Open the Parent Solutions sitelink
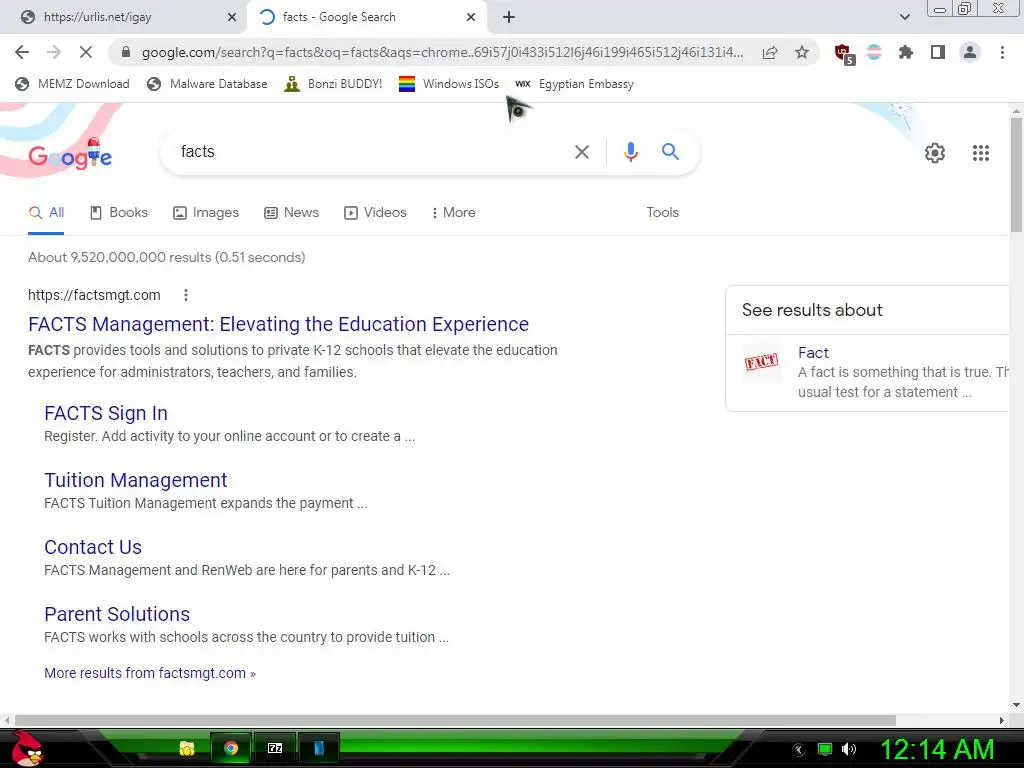This screenshot has width=1024, height=768. [117, 615]
